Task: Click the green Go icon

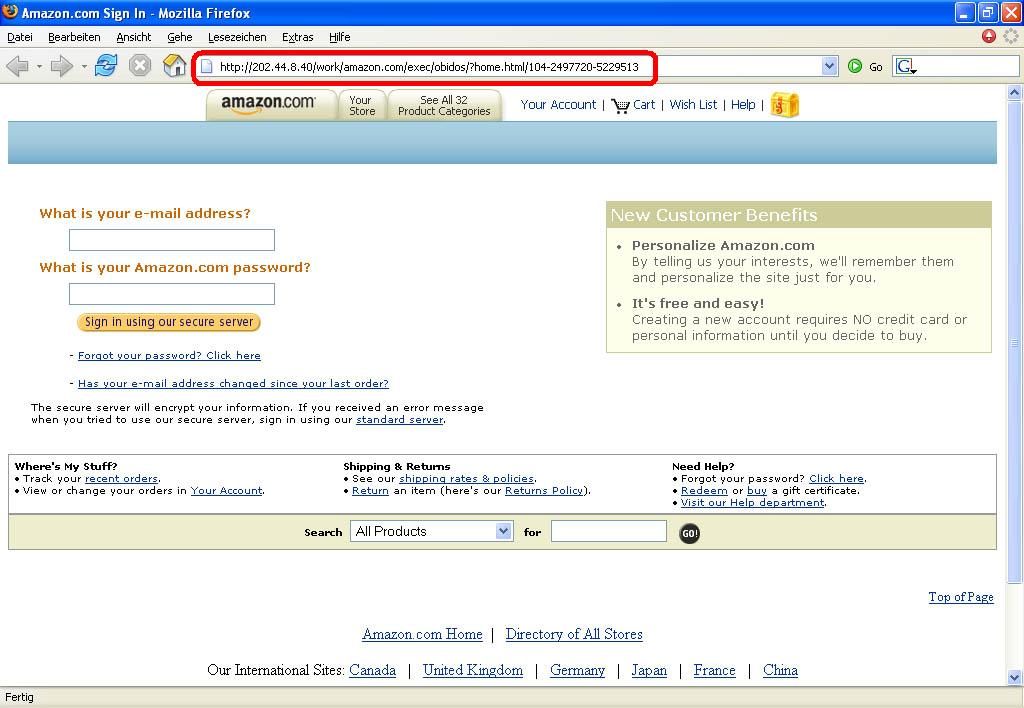Action: [x=854, y=66]
